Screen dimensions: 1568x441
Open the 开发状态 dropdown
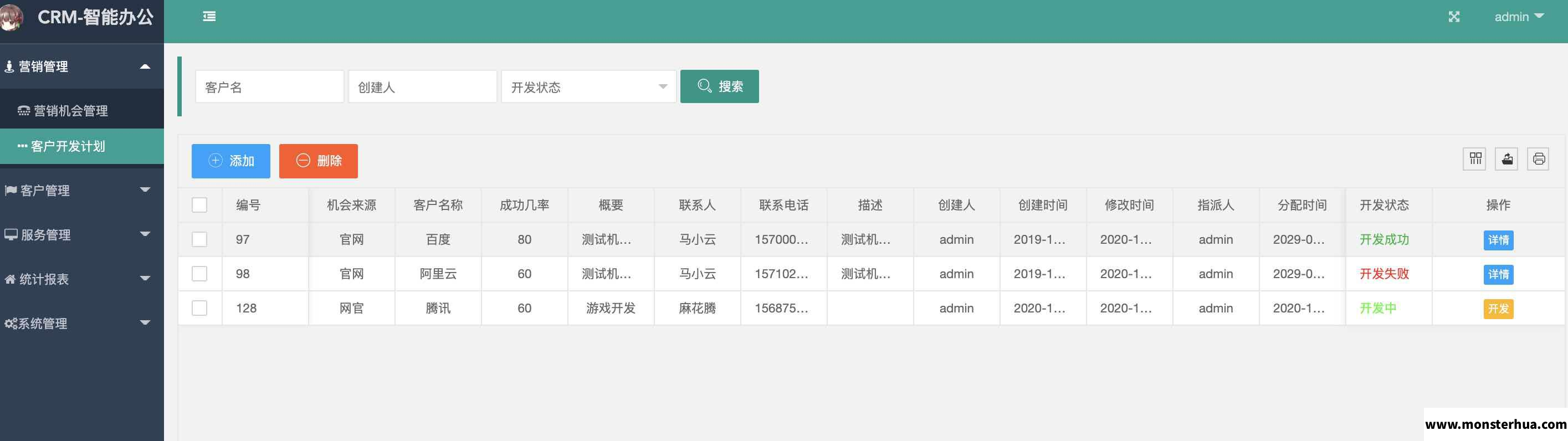coord(588,87)
